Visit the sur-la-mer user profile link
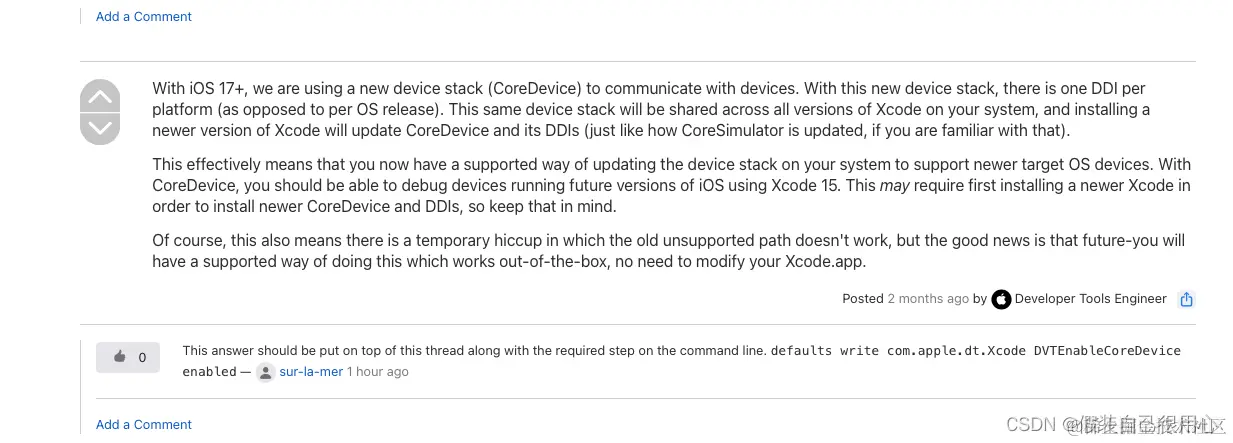 pos(310,371)
